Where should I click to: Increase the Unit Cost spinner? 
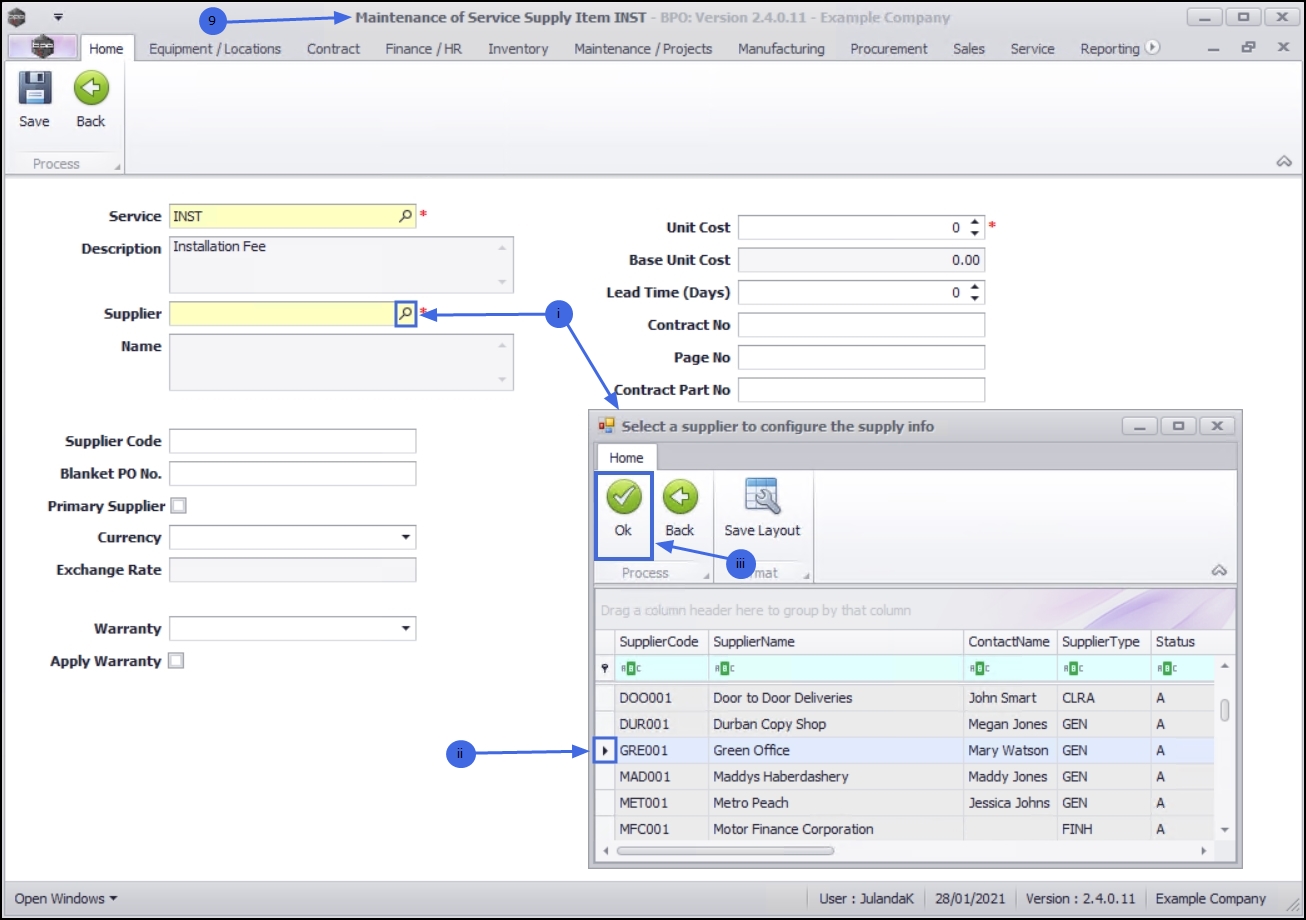(x=976, y=222)
